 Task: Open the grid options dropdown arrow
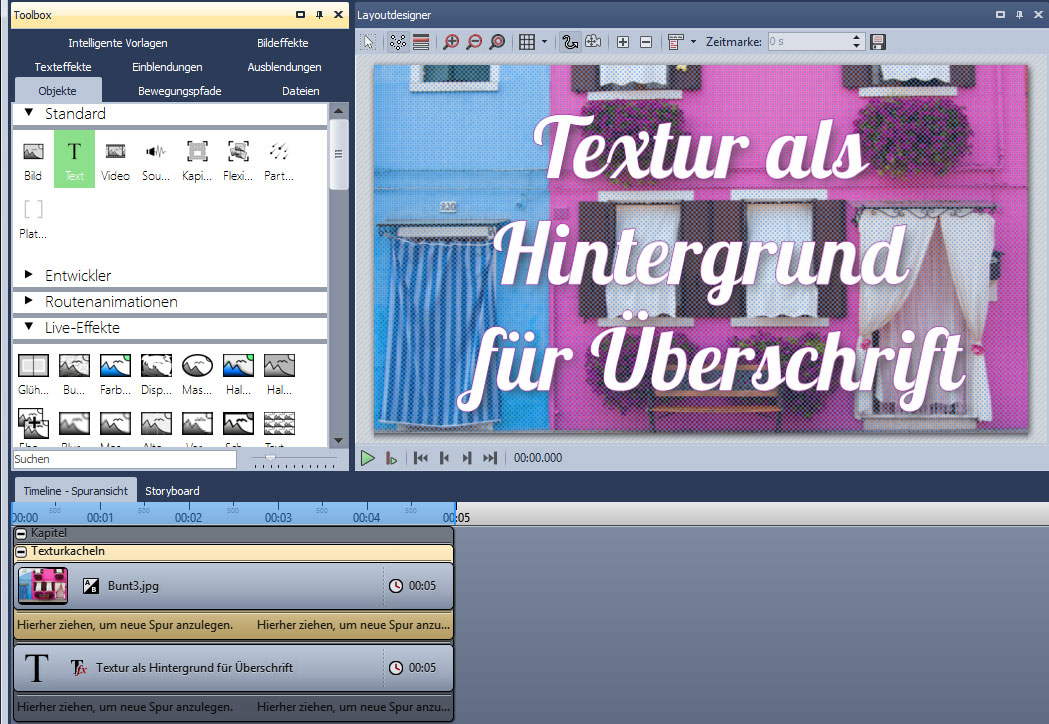click(x=544, y=42)
